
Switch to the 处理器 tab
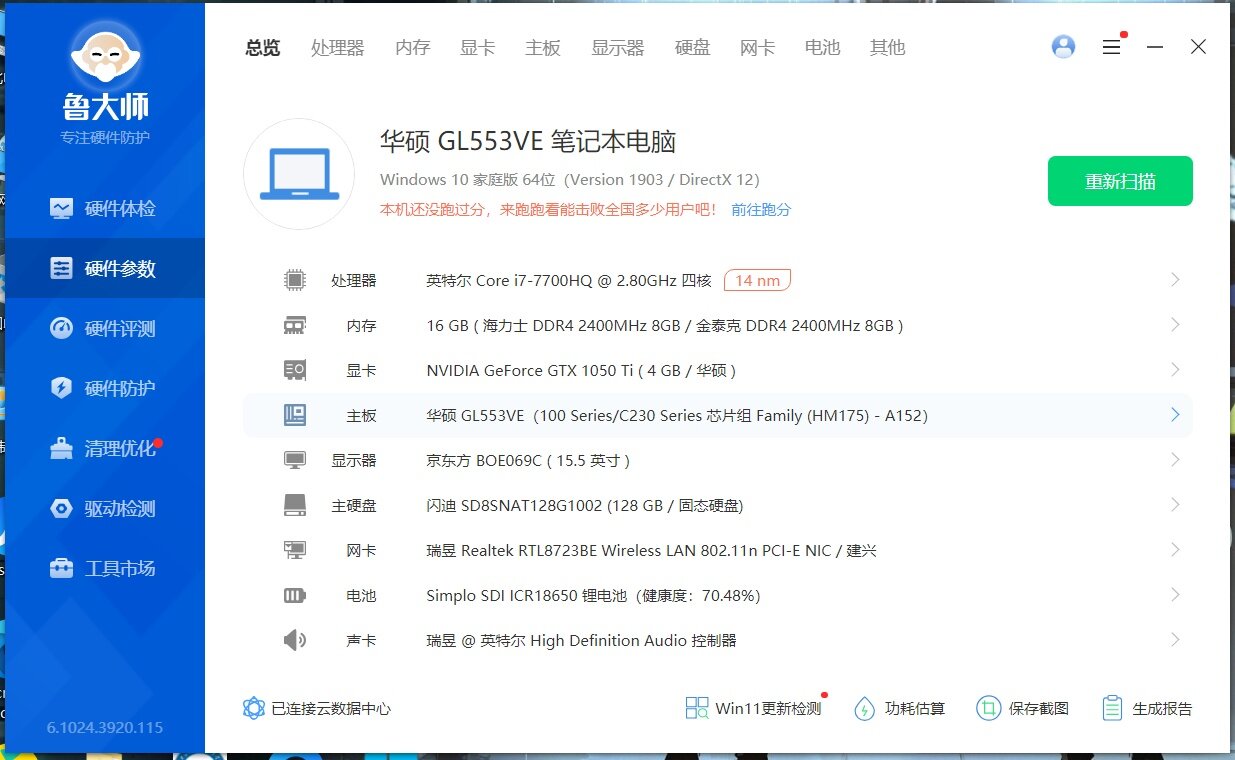click(x=337, y=47)
